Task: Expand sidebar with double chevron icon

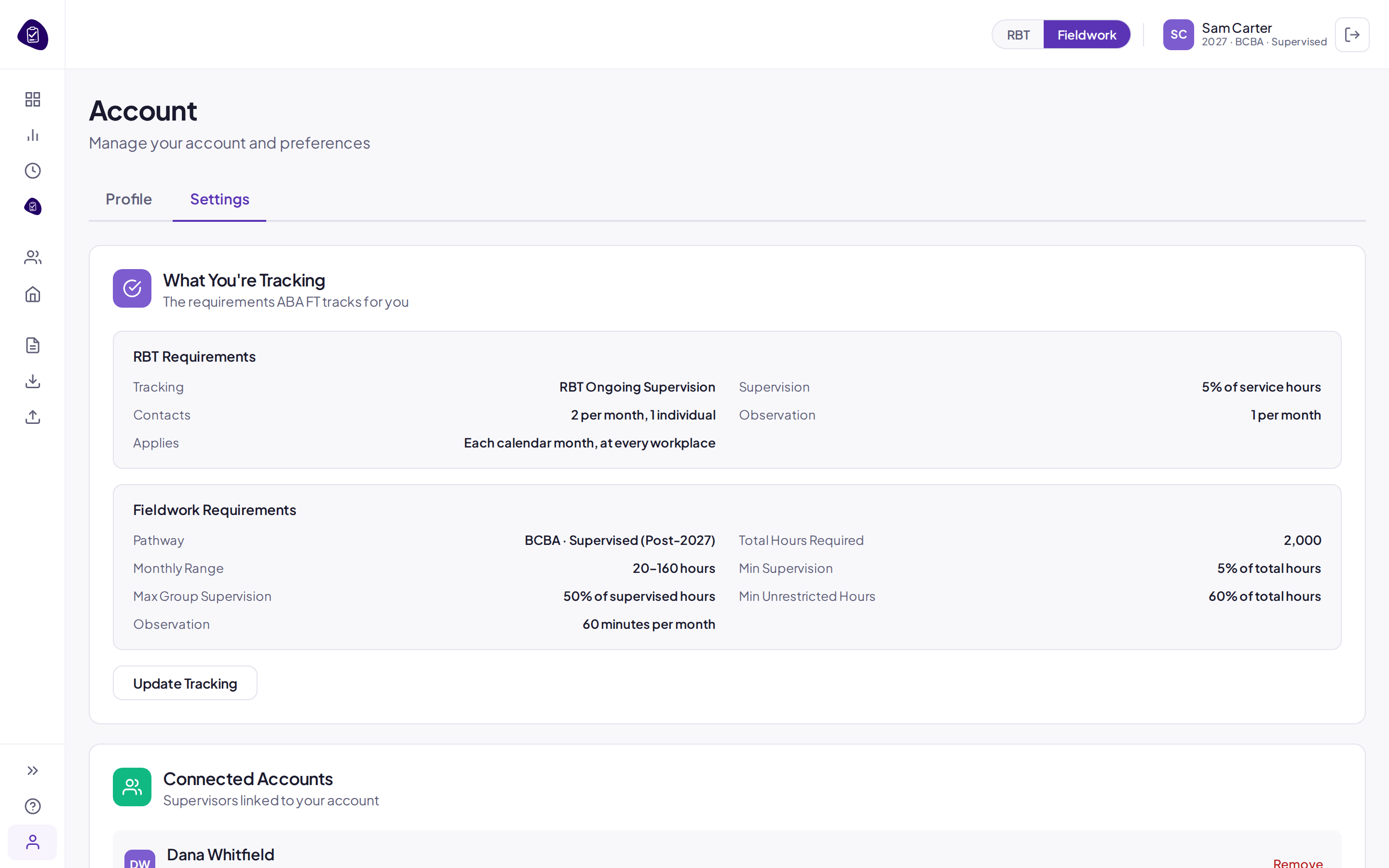Action: [33, 771]
